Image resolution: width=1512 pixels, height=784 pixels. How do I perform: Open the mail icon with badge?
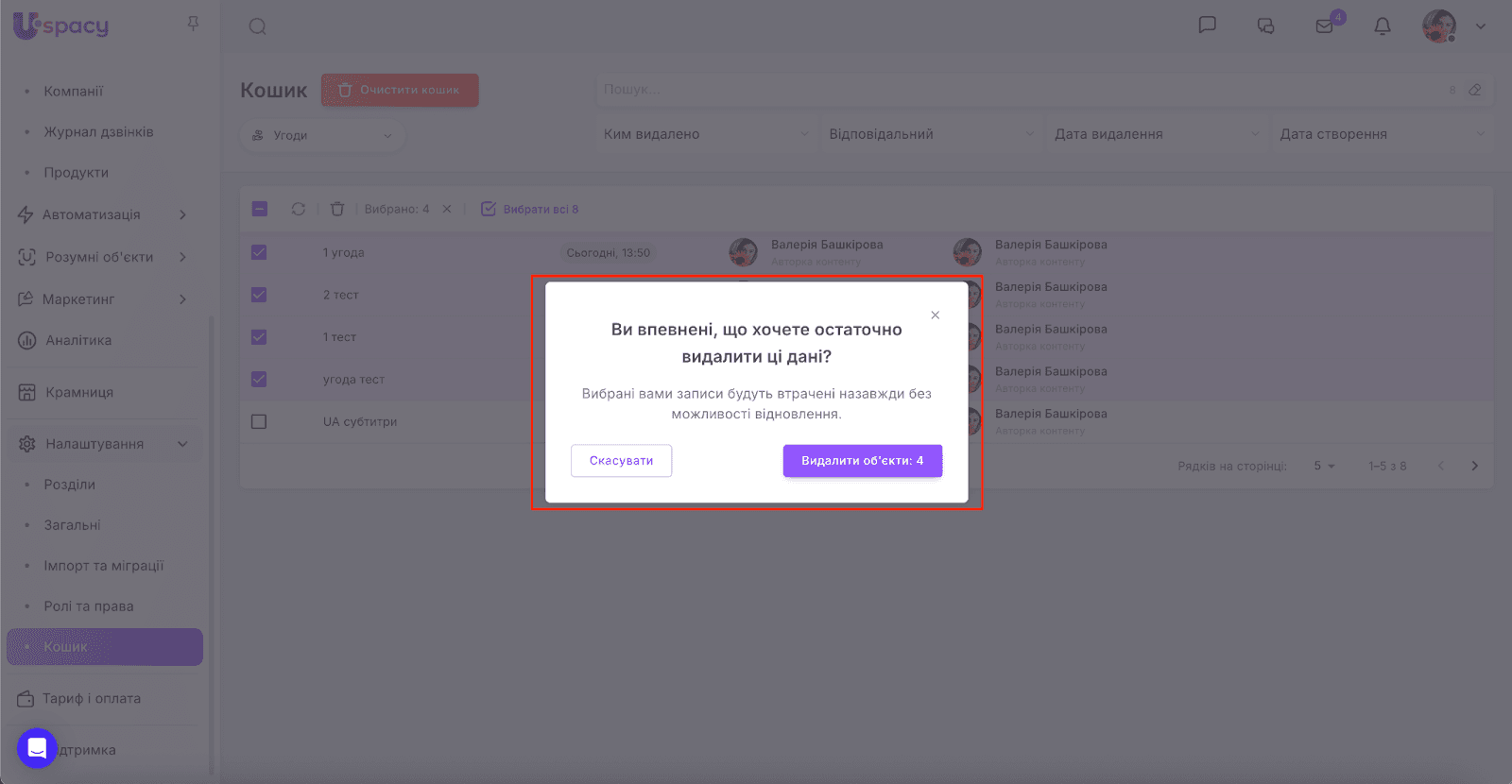pyautogui.click(x=1325, y=26)
